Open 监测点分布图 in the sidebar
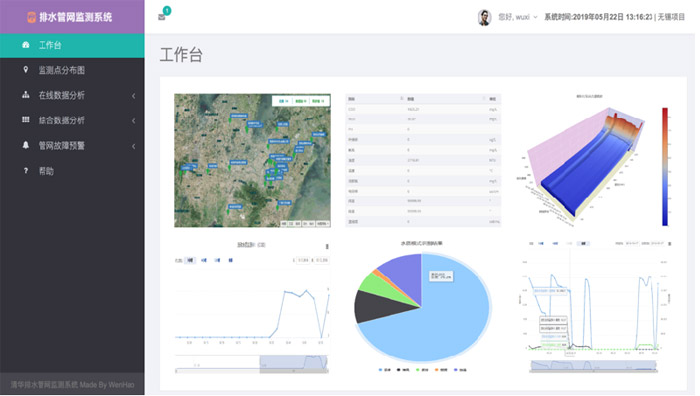Image resolution: width=700 pixels, height=396 pixels. [72, 70]
